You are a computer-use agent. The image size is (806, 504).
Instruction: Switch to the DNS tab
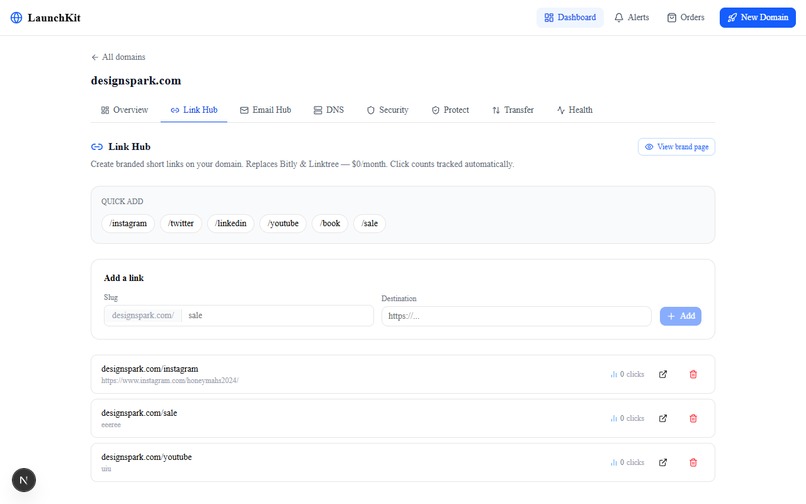pos(328,110)
